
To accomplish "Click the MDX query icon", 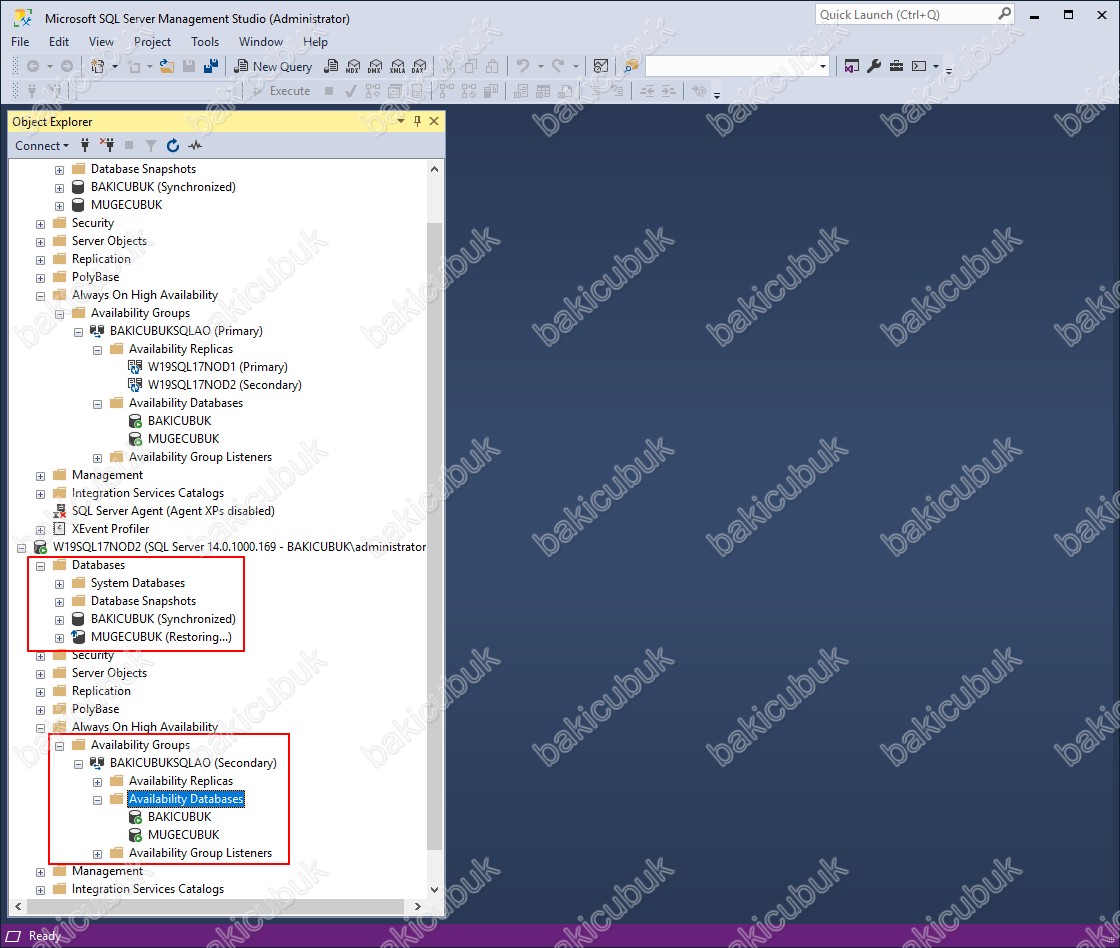I will pyautogui.click(x=353, y=66).
